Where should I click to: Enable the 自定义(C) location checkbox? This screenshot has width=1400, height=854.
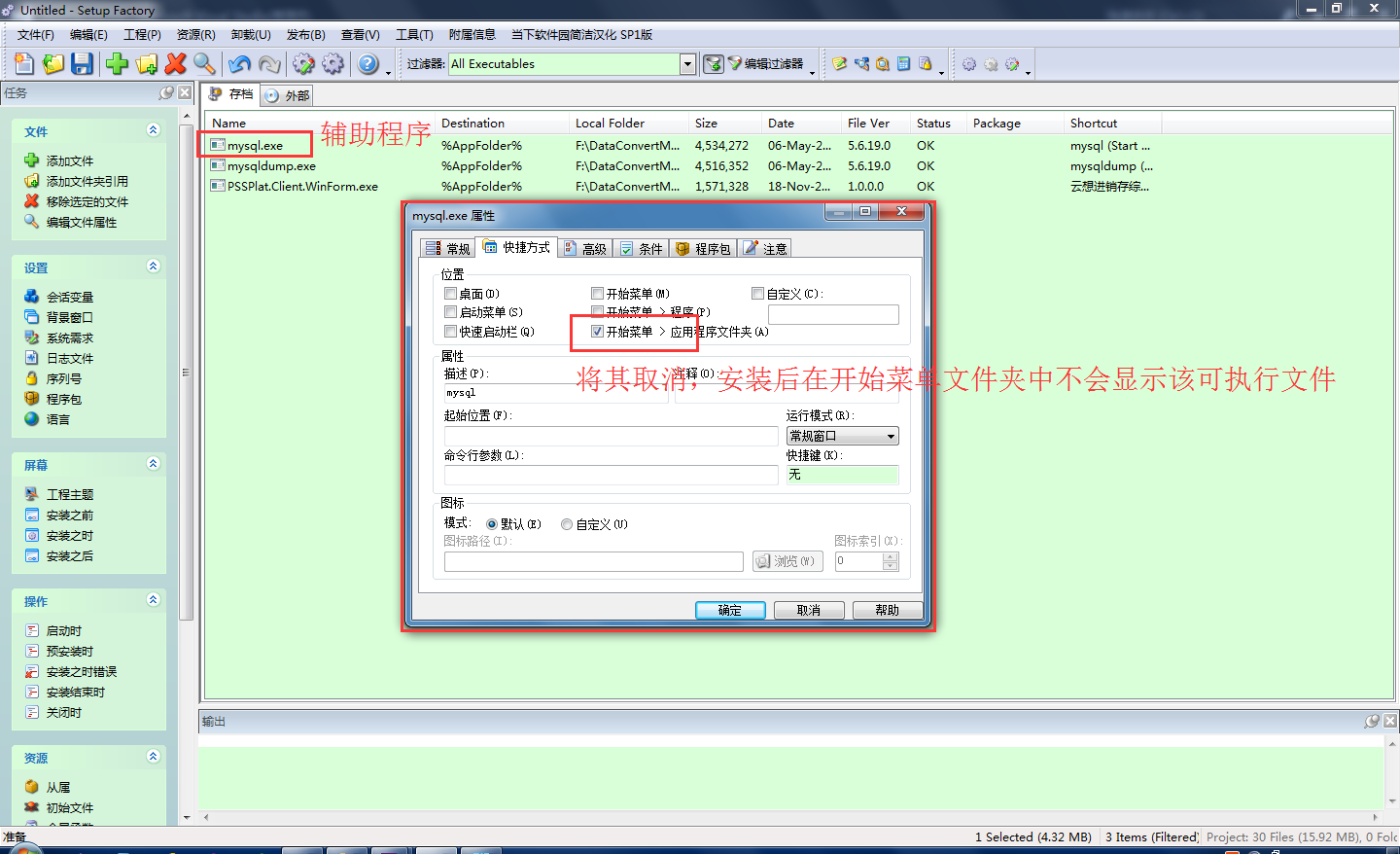coord(758,293)
